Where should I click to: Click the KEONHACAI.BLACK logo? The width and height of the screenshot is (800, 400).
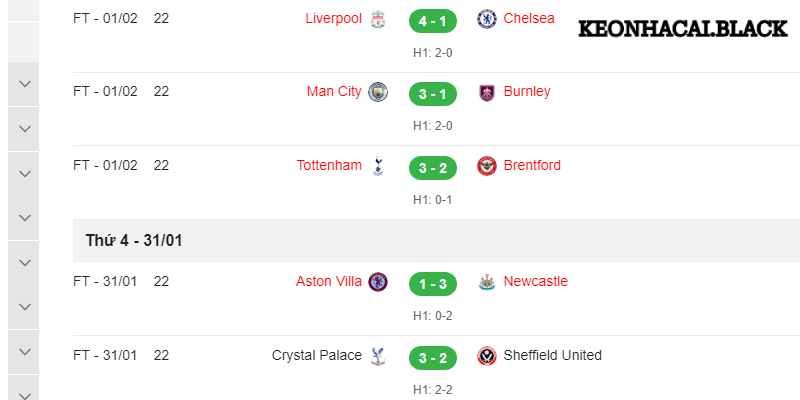pyautogui.click(x=682, y=29)
